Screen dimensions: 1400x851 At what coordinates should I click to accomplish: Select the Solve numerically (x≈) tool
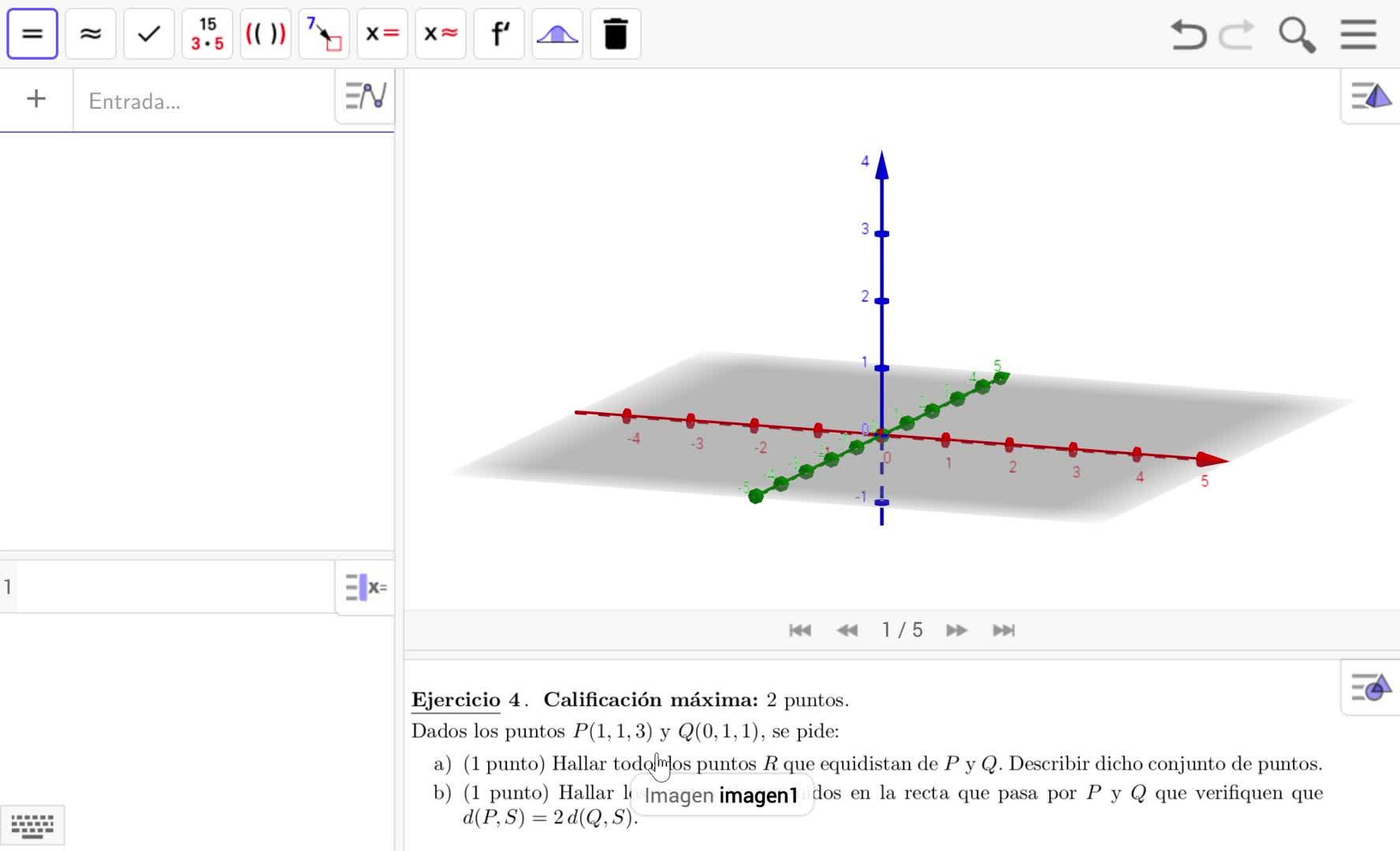point(441,34)
